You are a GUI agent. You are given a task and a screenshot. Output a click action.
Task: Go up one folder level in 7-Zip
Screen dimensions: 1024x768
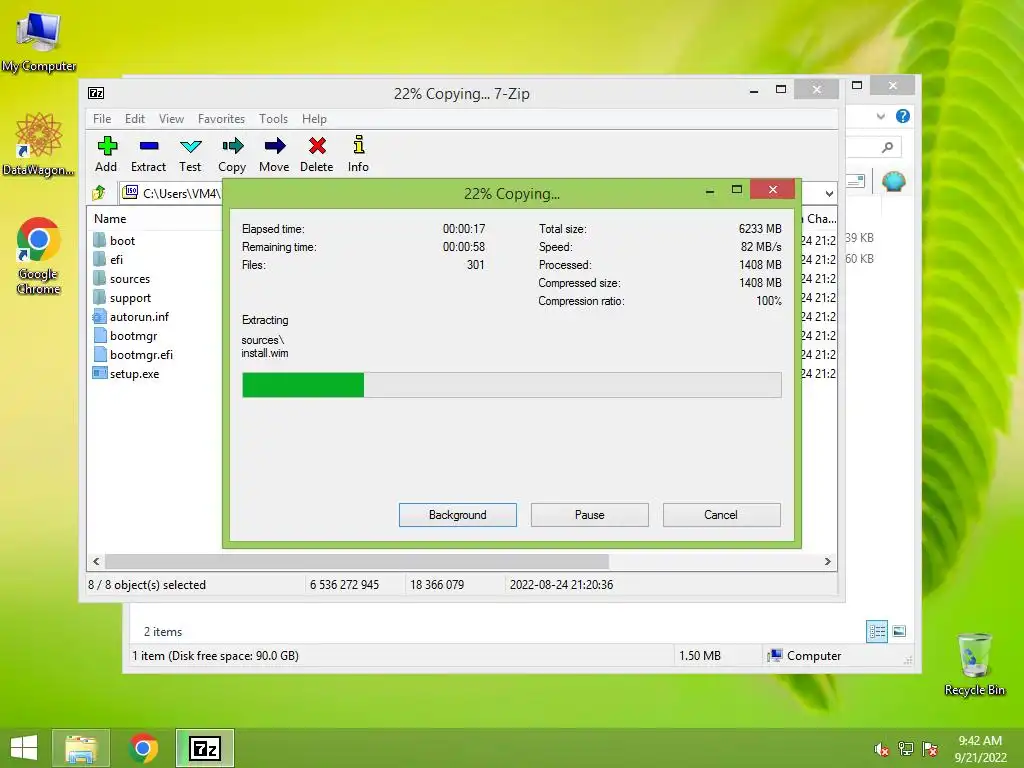(x=99, y=193)
